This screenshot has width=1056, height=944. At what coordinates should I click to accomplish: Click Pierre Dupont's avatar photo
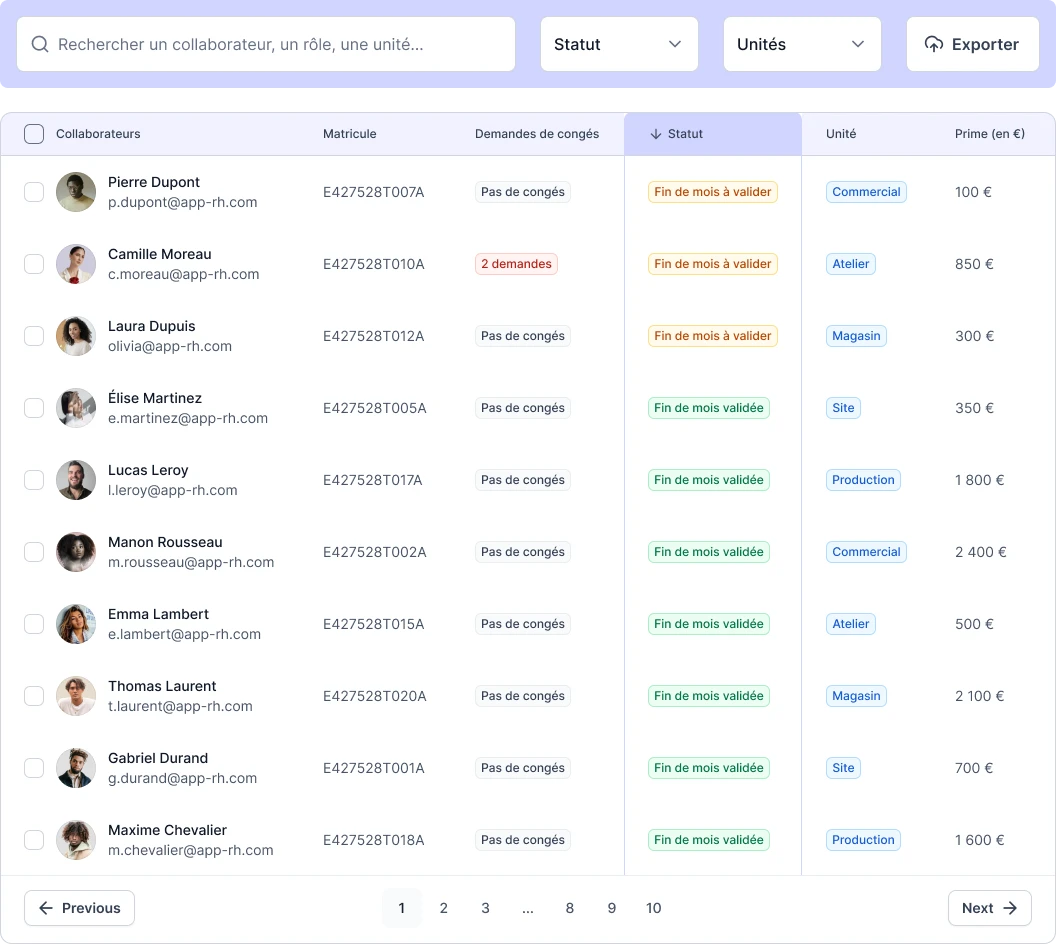[x=76, y=192]
